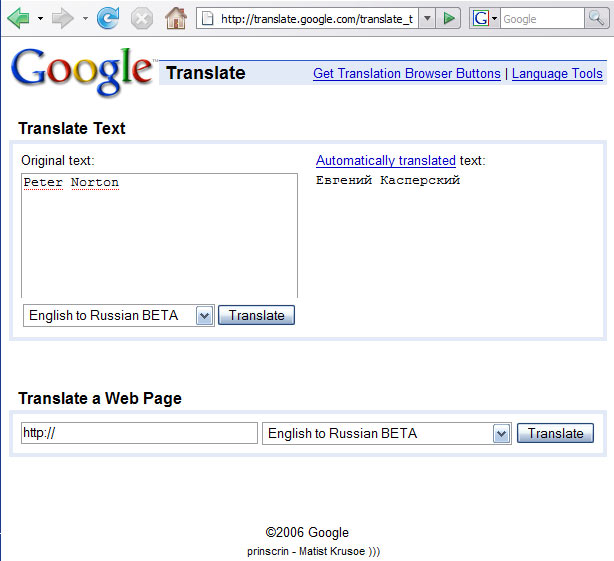Click Translate button under Original text
The width and height of the screenshot is (614, 561).
point(256,315)
